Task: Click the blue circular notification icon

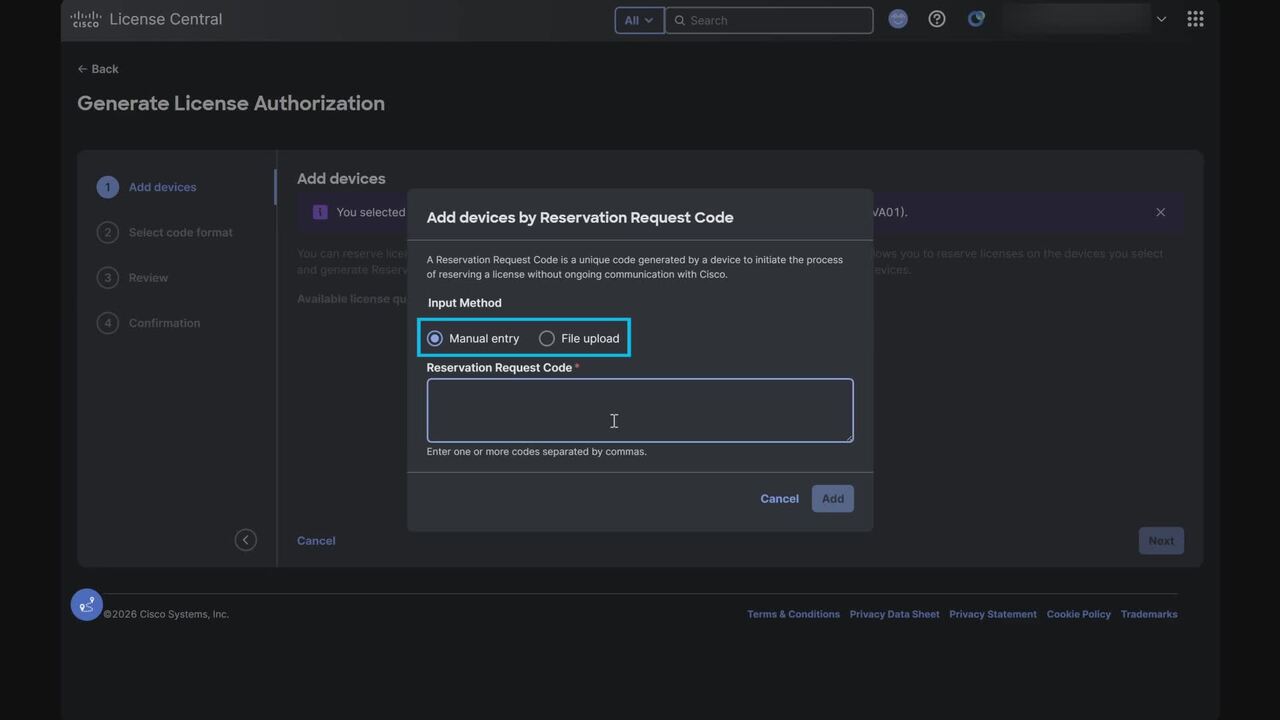Action: tap(976, 19)
